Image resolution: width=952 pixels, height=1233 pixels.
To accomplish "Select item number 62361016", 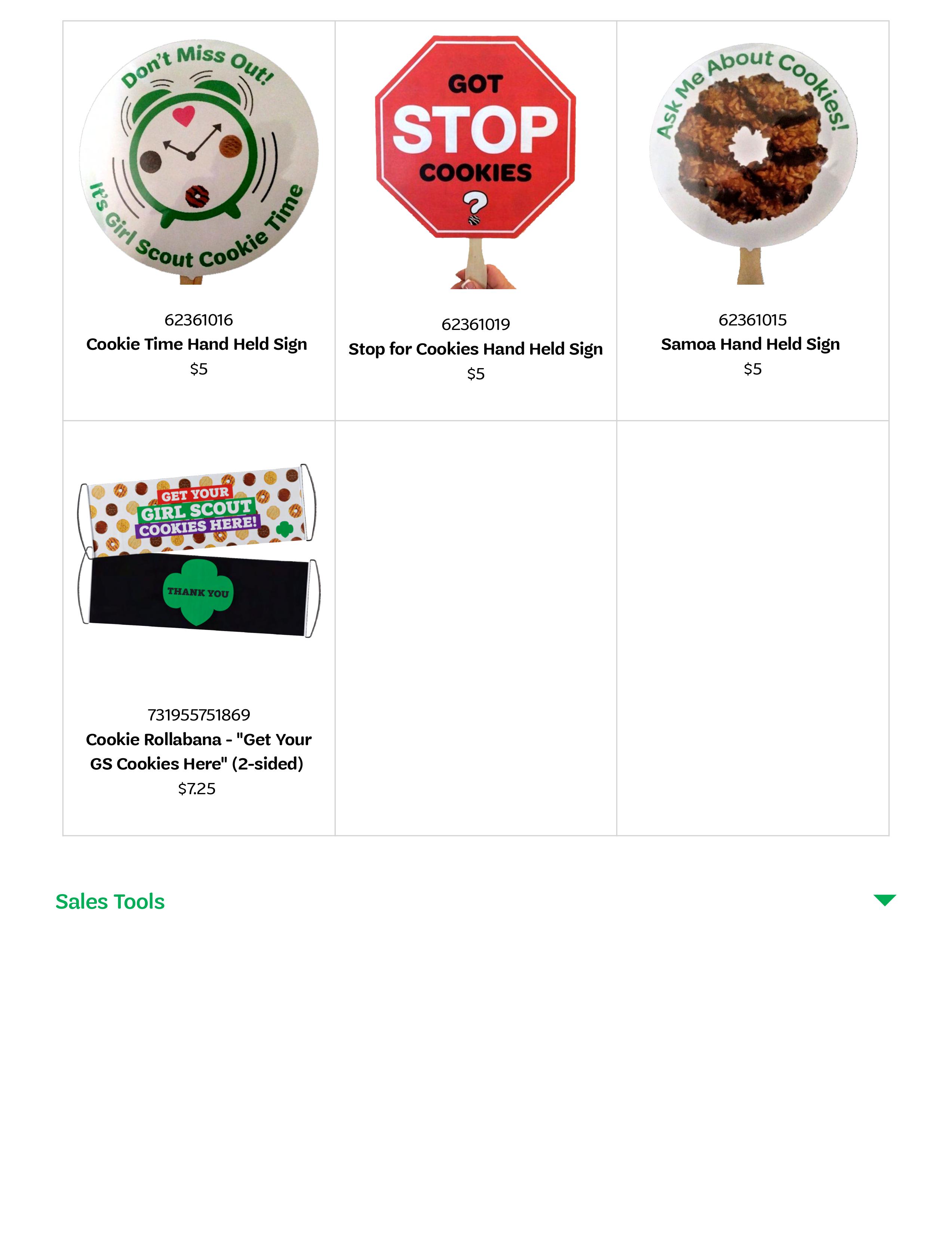I will tap(199, 320).
